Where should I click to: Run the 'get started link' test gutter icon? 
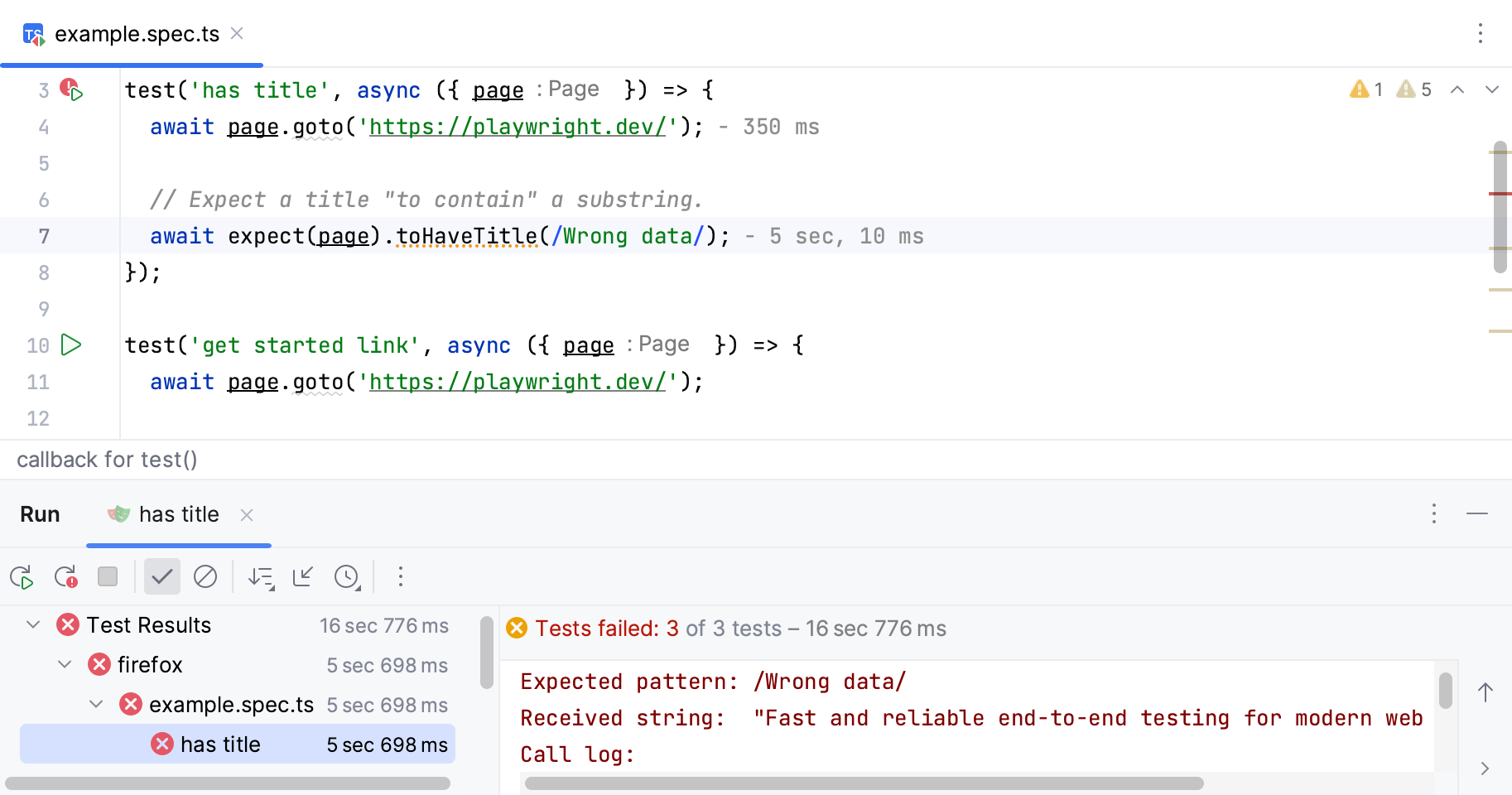click(72, 344)
